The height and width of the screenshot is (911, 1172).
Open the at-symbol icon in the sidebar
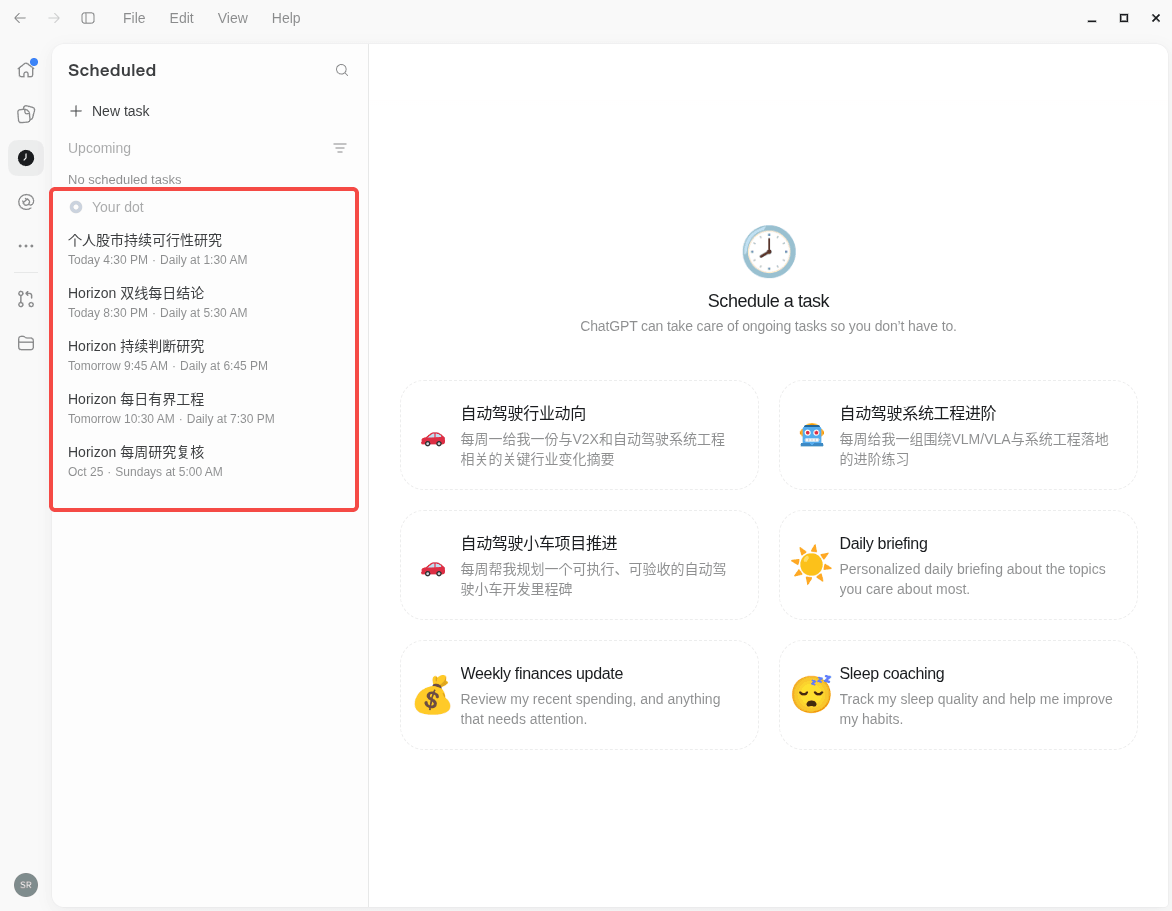click(x=26, y=202)
